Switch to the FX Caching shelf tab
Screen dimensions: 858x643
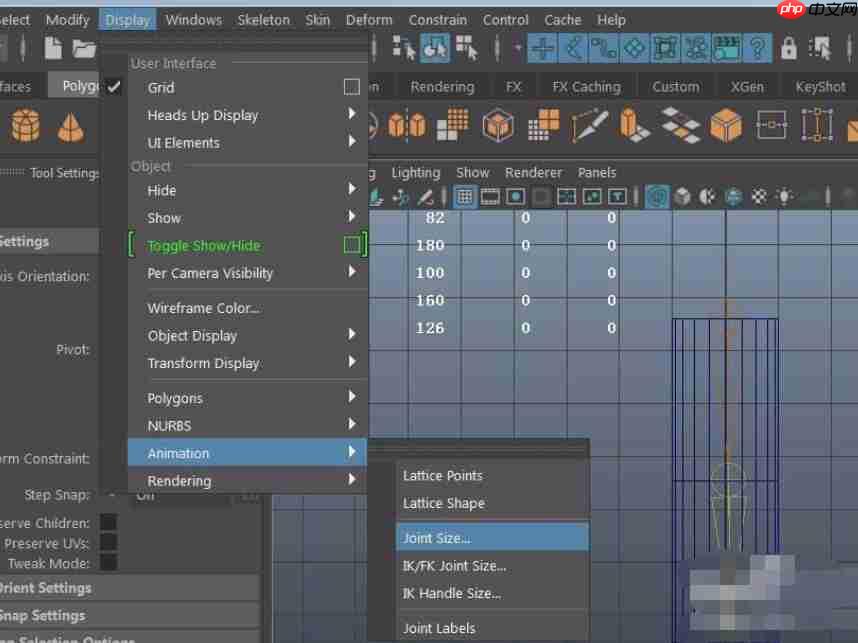[x=586, y=87]
